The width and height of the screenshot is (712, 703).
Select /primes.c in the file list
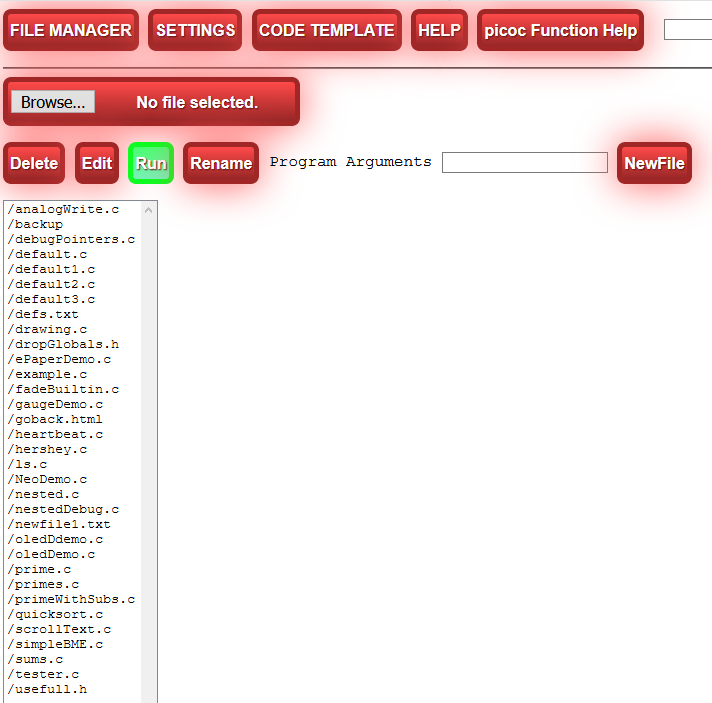[73, 584]
